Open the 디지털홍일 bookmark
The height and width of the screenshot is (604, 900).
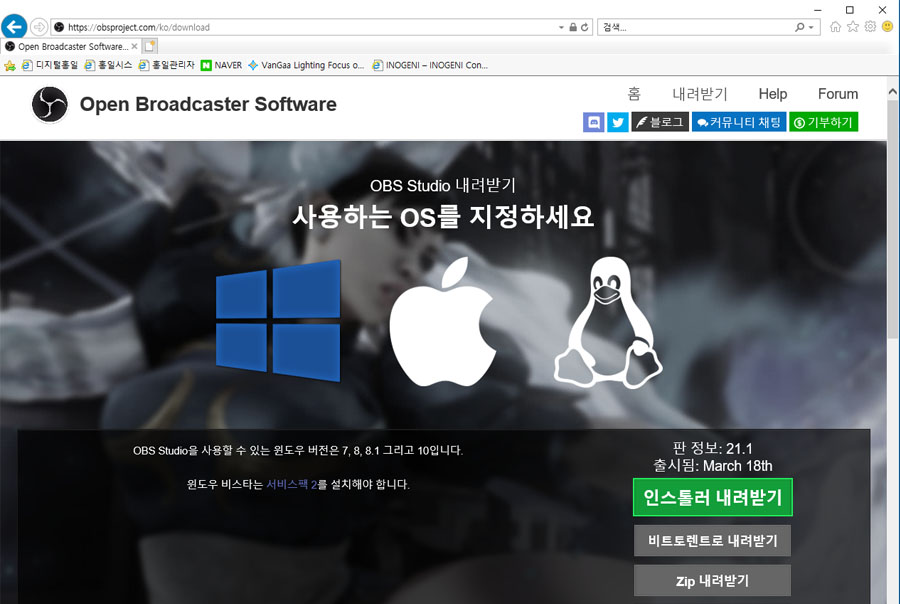pyautogui.click(x=49, y=65)
